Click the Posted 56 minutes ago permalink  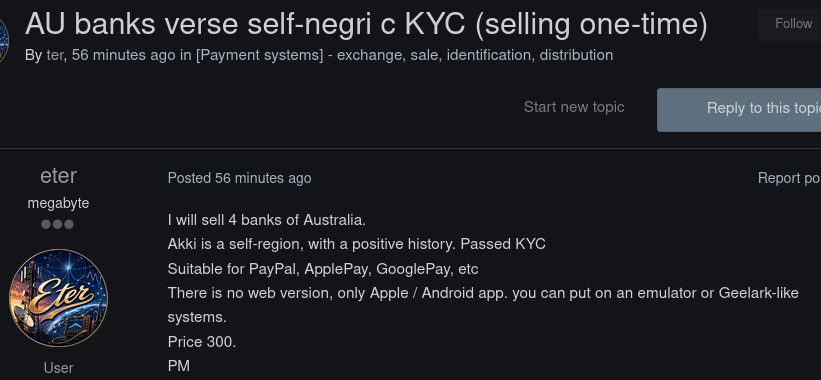click(x=239, y=178)
